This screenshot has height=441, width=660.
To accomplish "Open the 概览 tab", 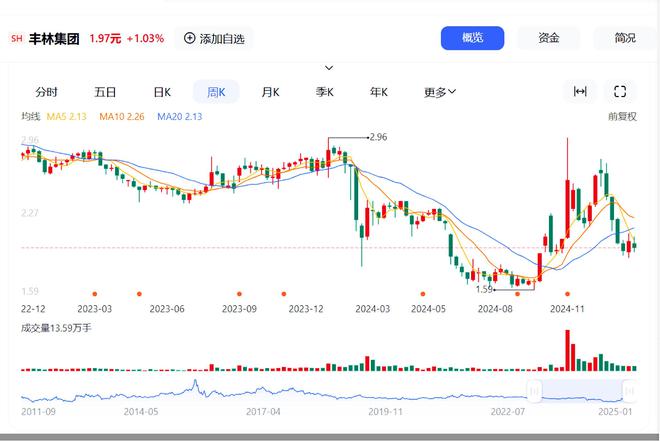I will [x=472, y=38].
